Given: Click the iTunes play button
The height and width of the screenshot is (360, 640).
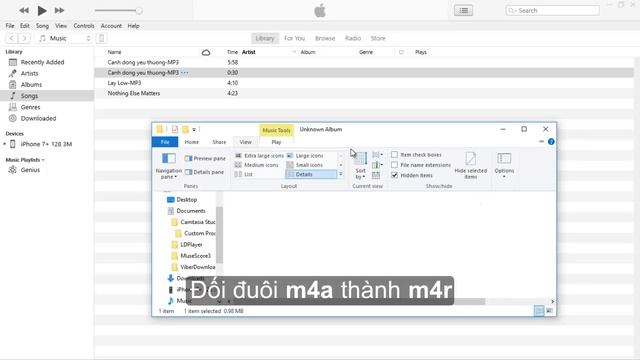Looking at the screenshot, I should tap(42, 11).
